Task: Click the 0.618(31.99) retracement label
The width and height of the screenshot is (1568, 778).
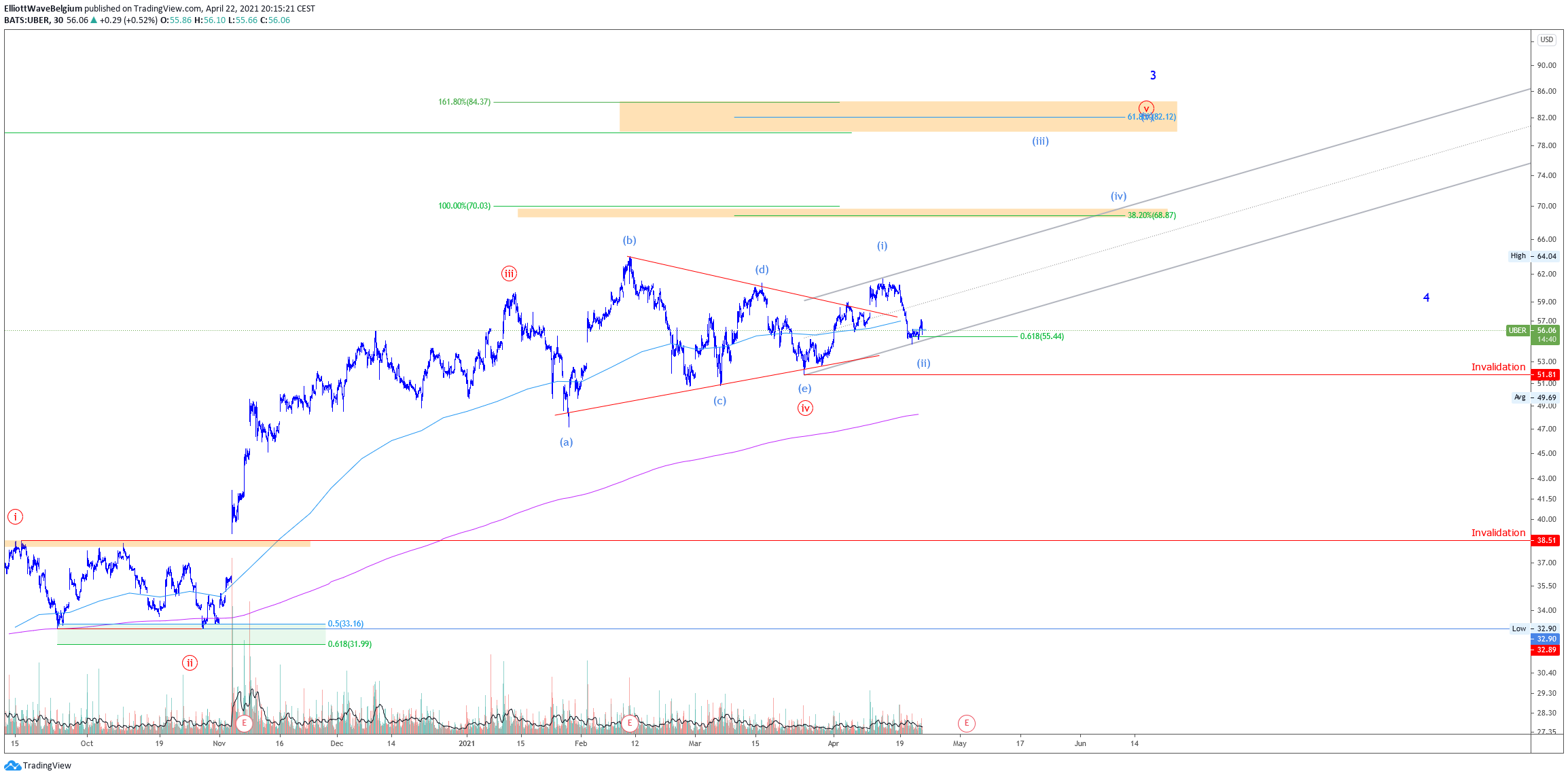Action: 349,644
